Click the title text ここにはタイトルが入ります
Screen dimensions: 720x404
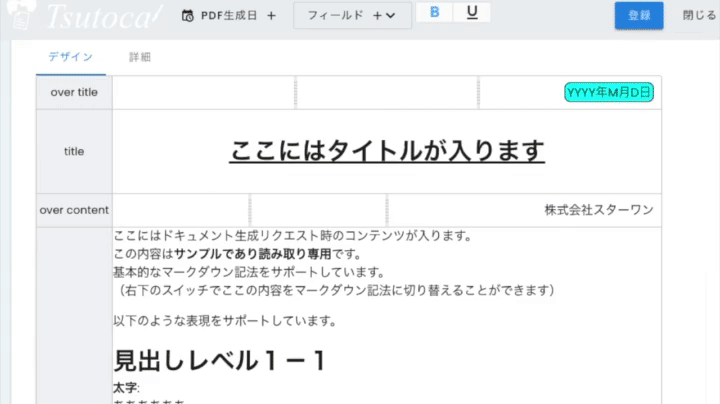387,151
